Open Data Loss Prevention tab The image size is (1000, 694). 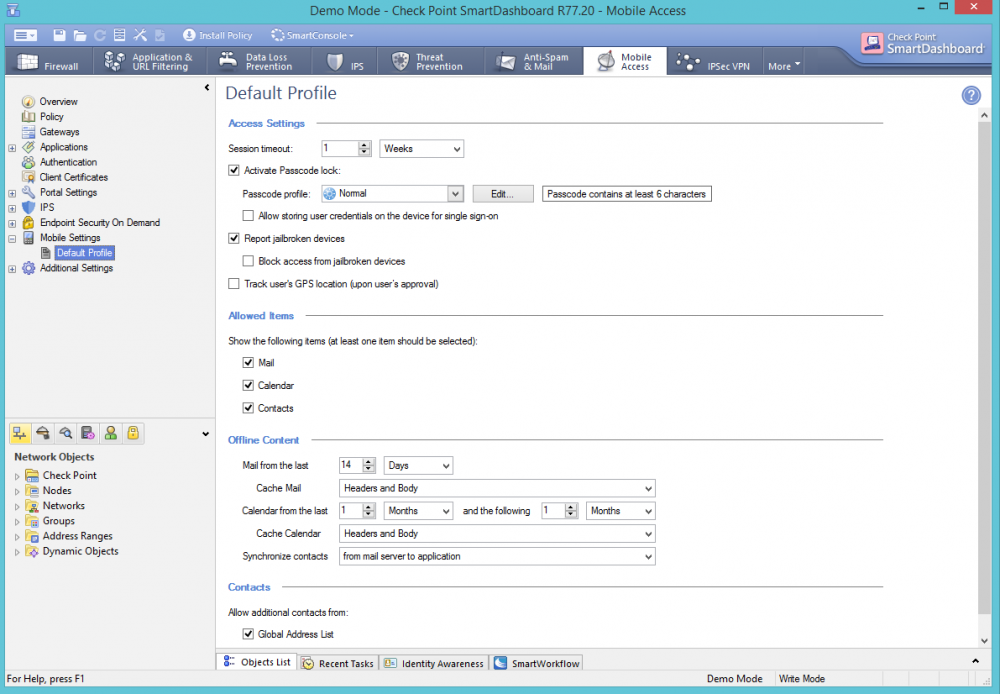pos(258,61)
